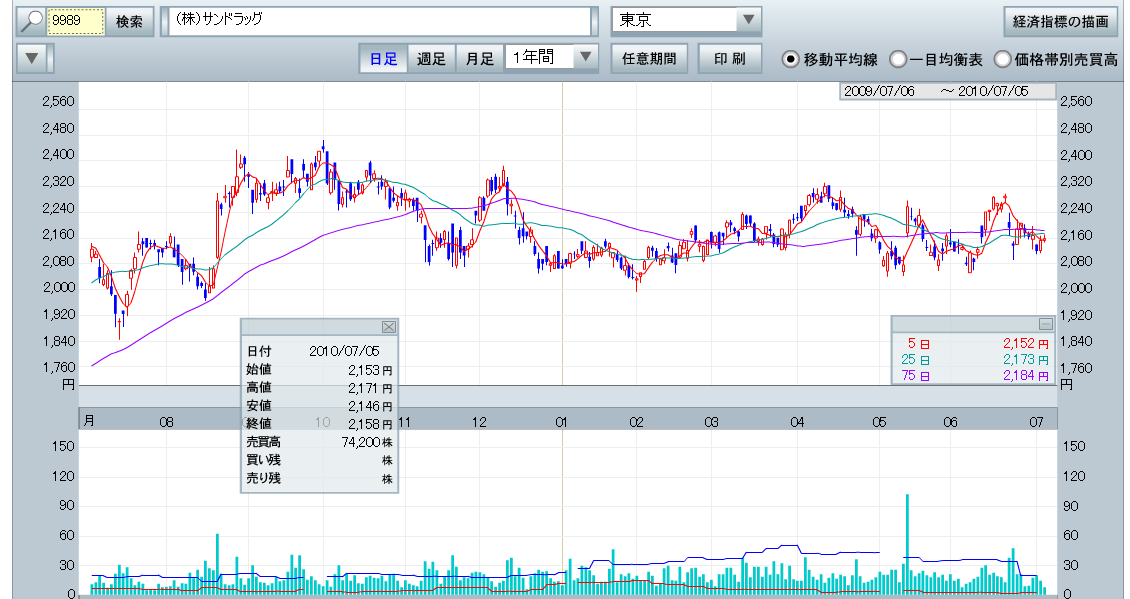
Task: Click the tall volume spike bar in May
Action: pyautogui.click(x=907, y=540)
